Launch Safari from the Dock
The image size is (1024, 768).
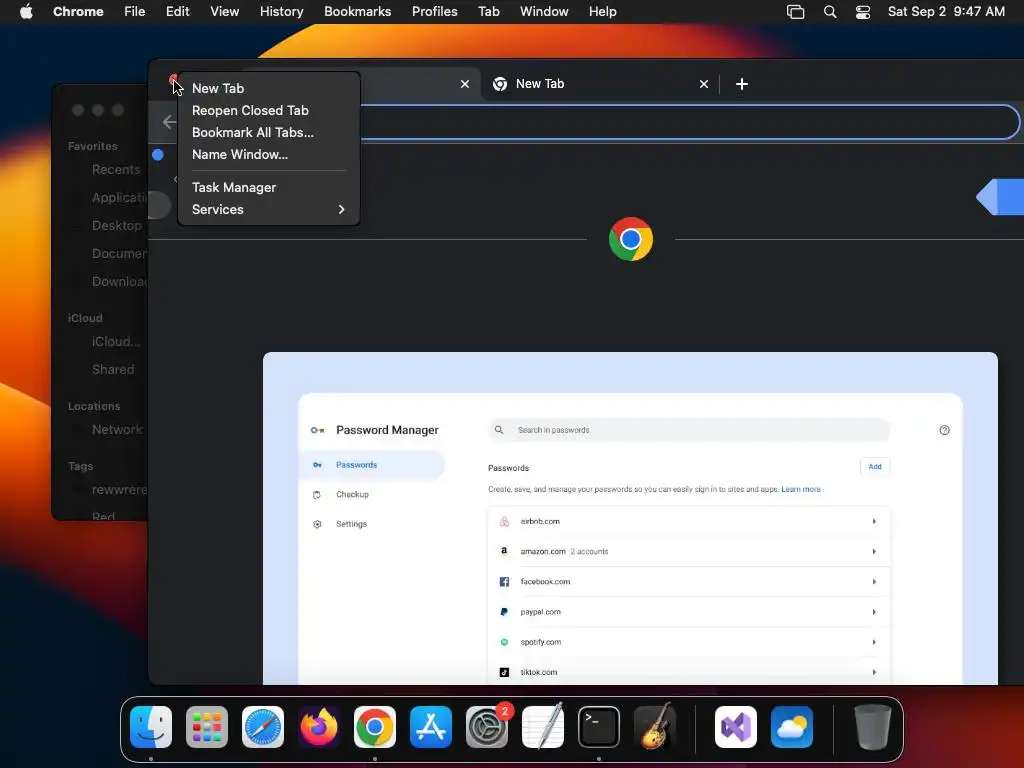pyautogui.click(x=263, y=727)
